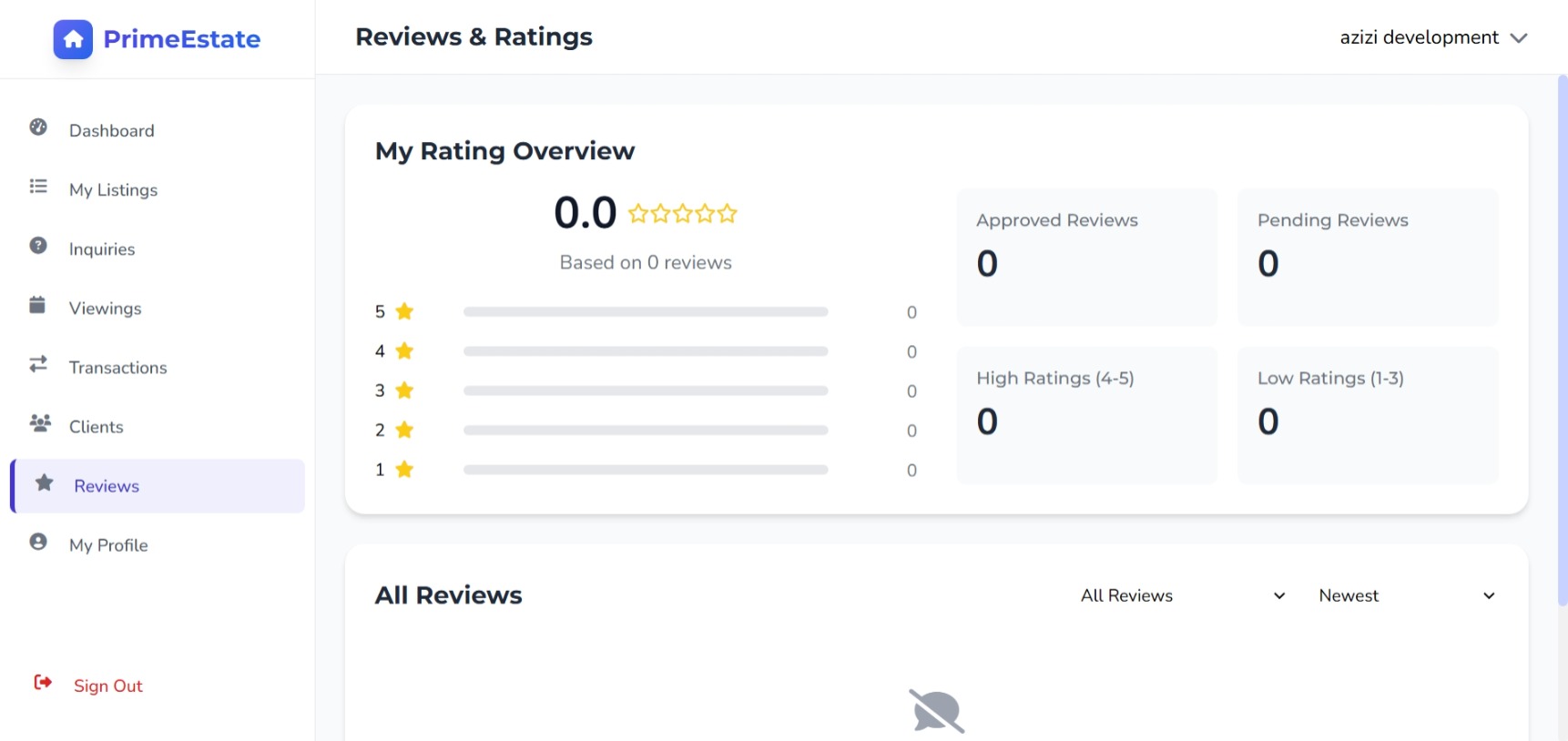Click the My Listings list icon
This screenshot has width=1568, height=741.
point(38,187)
